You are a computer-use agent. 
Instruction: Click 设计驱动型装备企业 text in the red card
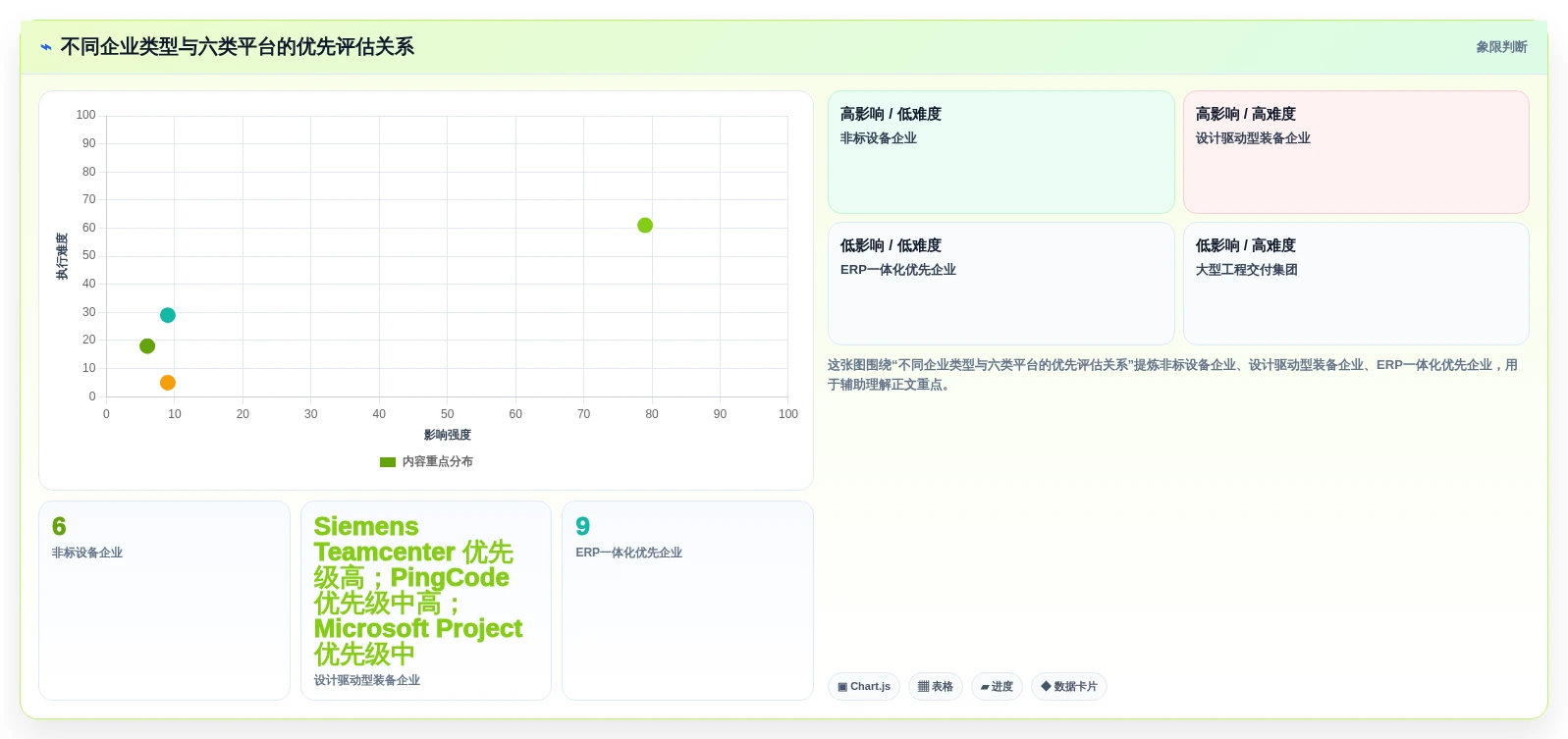(x=1253, y=138)
